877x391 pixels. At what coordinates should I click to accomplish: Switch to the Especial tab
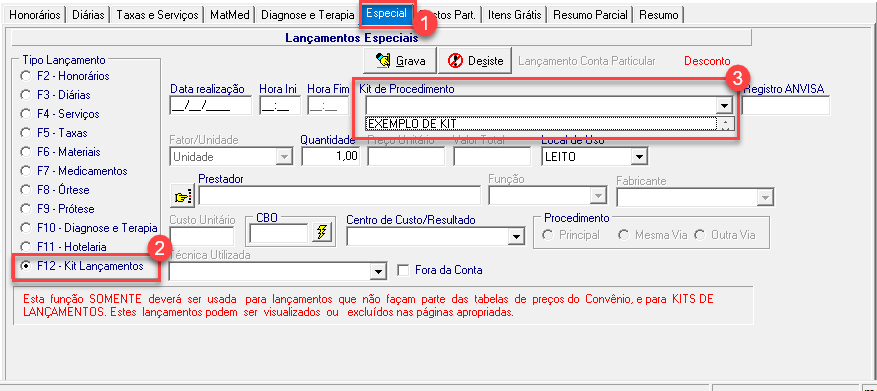pos(386,14)
